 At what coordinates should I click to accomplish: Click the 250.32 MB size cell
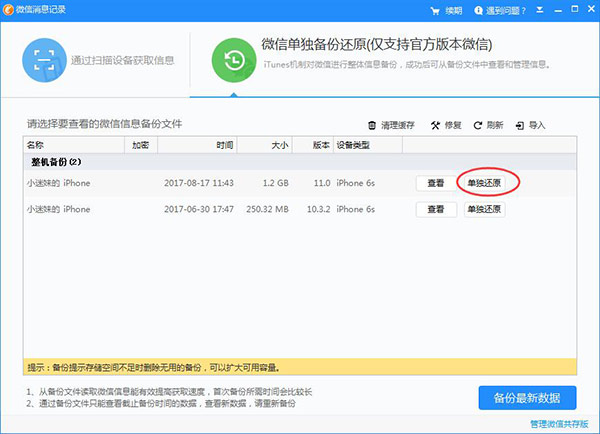click(267, 209)
